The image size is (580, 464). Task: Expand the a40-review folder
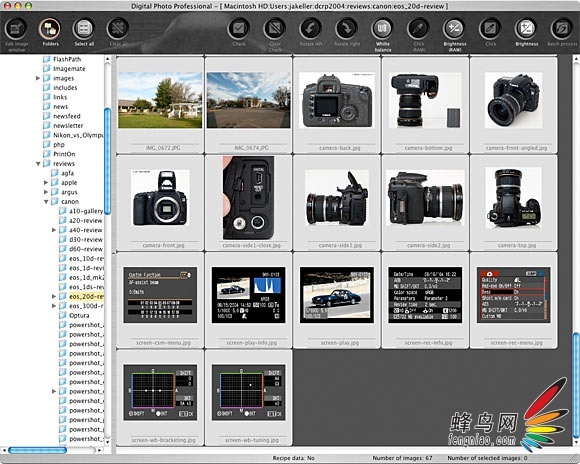[54, 230]
